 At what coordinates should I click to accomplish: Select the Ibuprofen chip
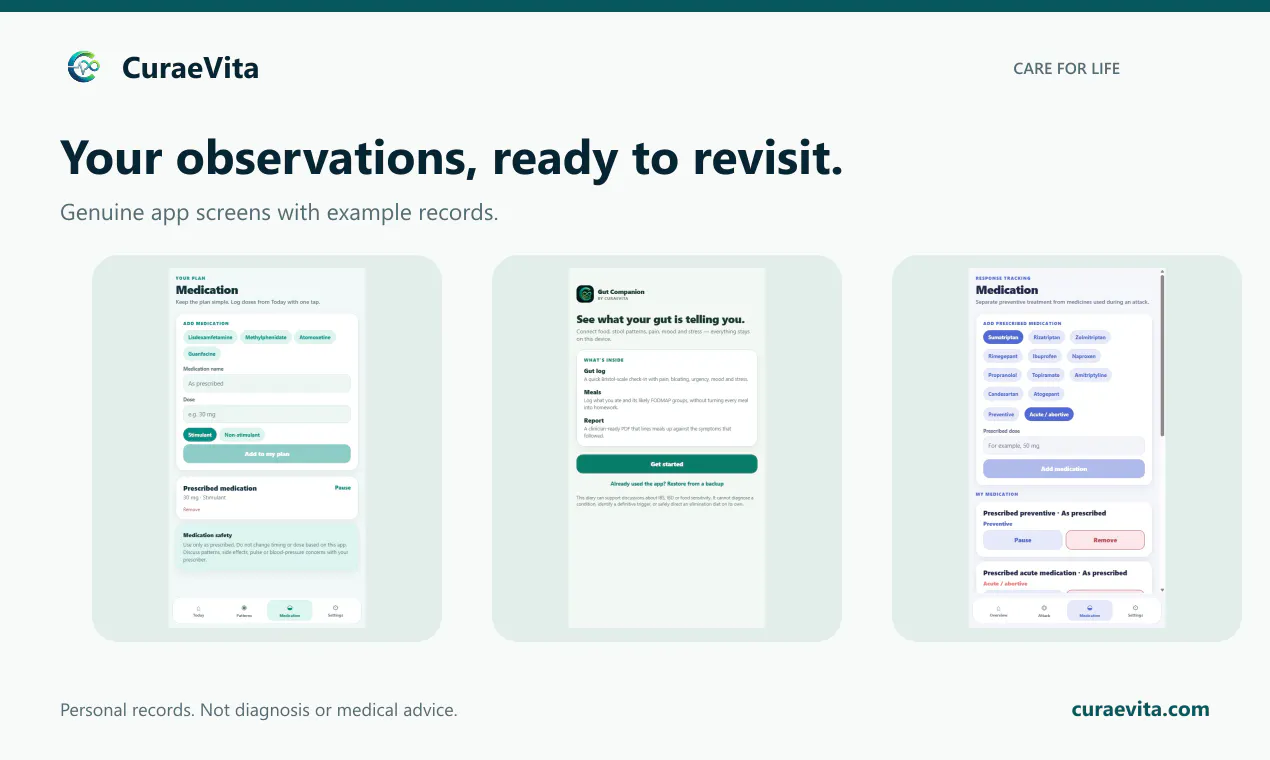[x=1045, y=356]
